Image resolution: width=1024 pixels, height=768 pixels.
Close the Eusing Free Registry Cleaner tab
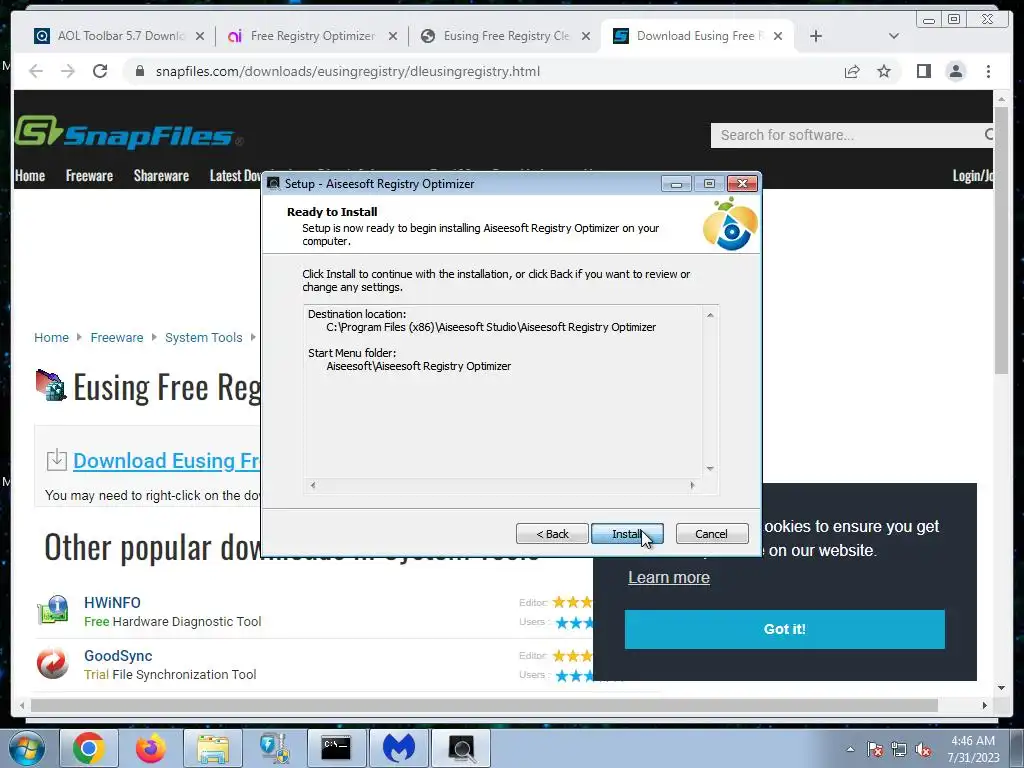586,36
